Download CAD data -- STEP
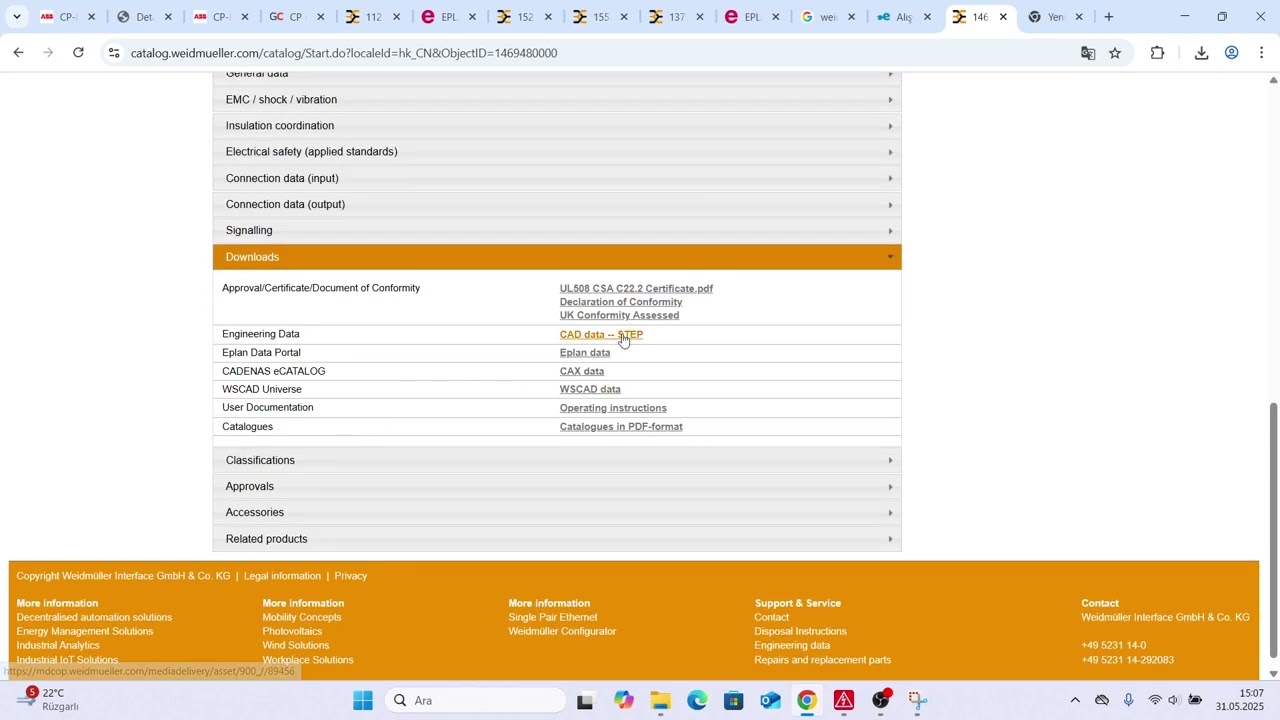The width and height of the screenshot is (1280, 720). 601,335
